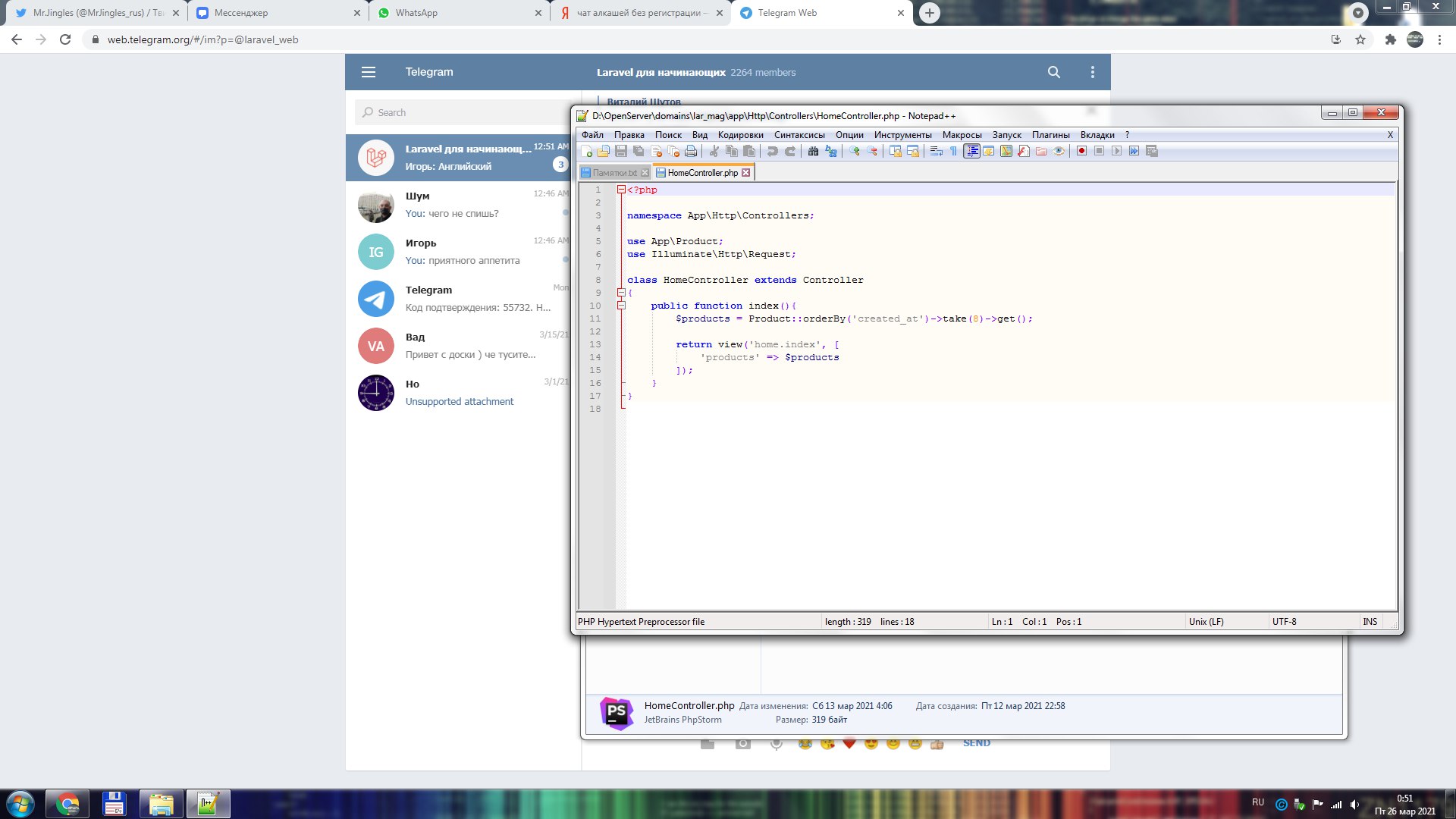Open the Плагины menu
Screen dimensions: 1456x819
click(x=1050, y=135)
